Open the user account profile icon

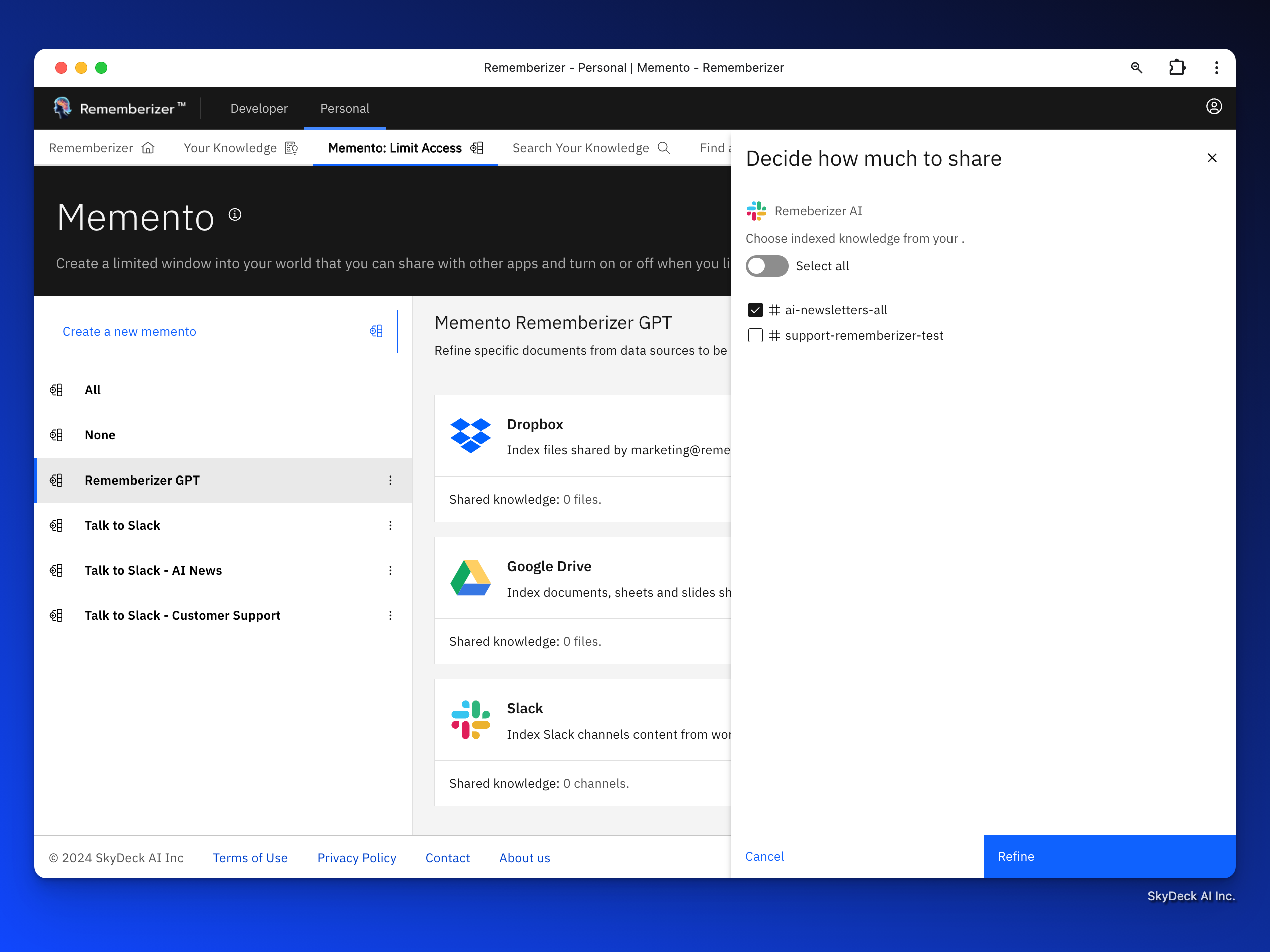[1214, 107]
